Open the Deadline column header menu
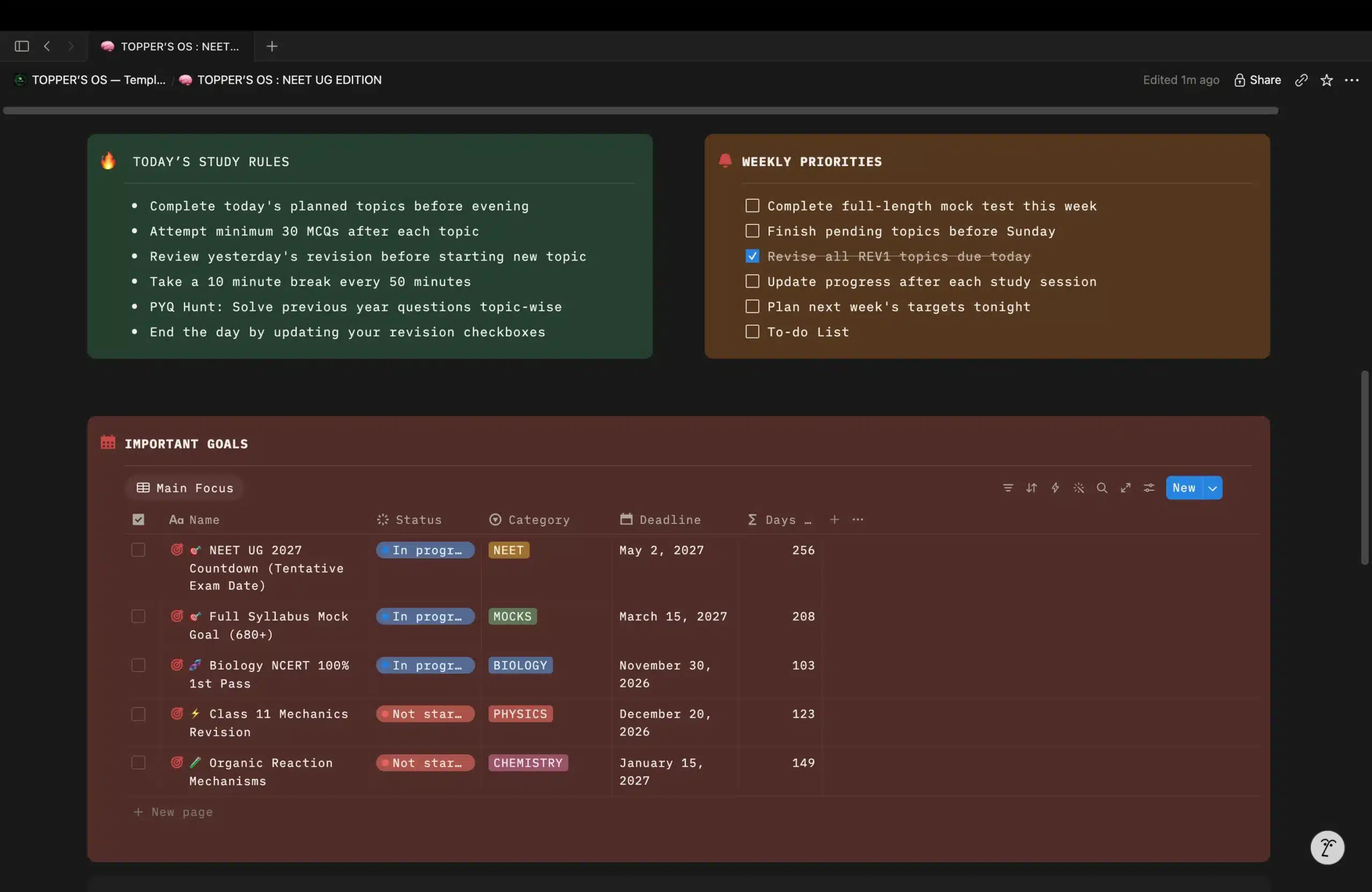The height and width of the screenshot is (892, 1372). [x=661, y=519]
